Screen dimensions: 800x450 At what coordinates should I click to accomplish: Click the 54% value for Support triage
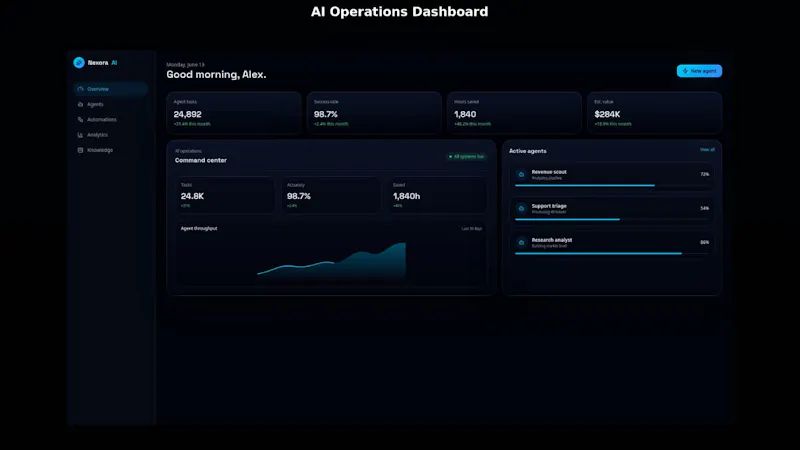pos(705,208)
